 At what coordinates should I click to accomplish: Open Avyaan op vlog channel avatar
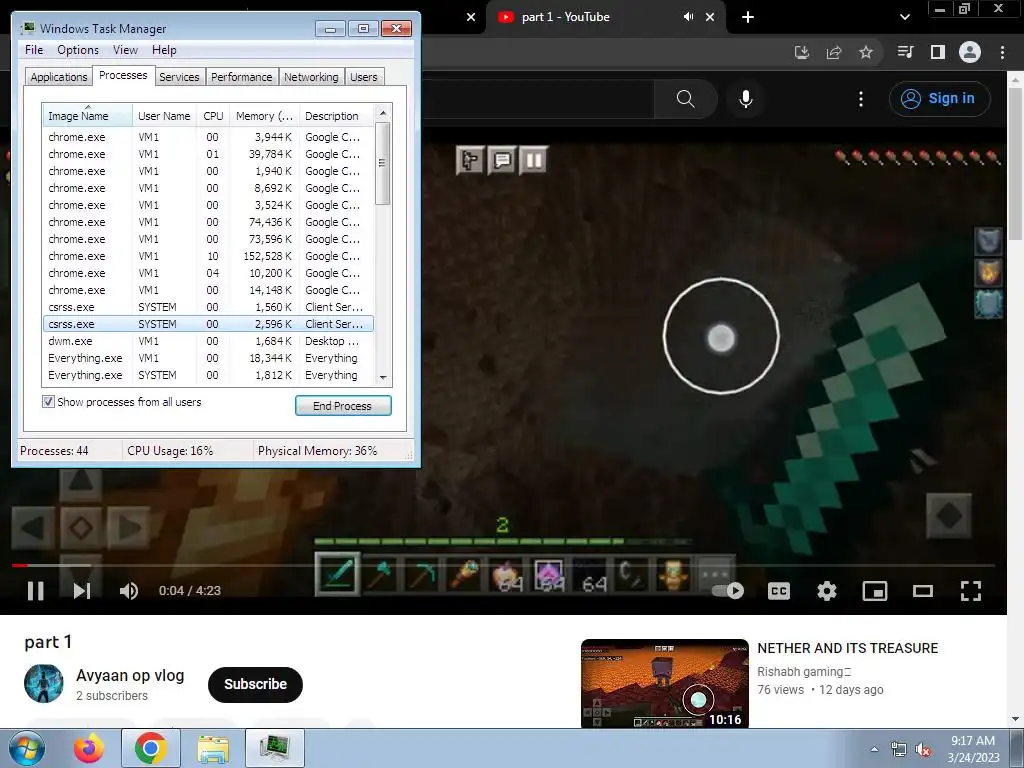pos(44,683)
